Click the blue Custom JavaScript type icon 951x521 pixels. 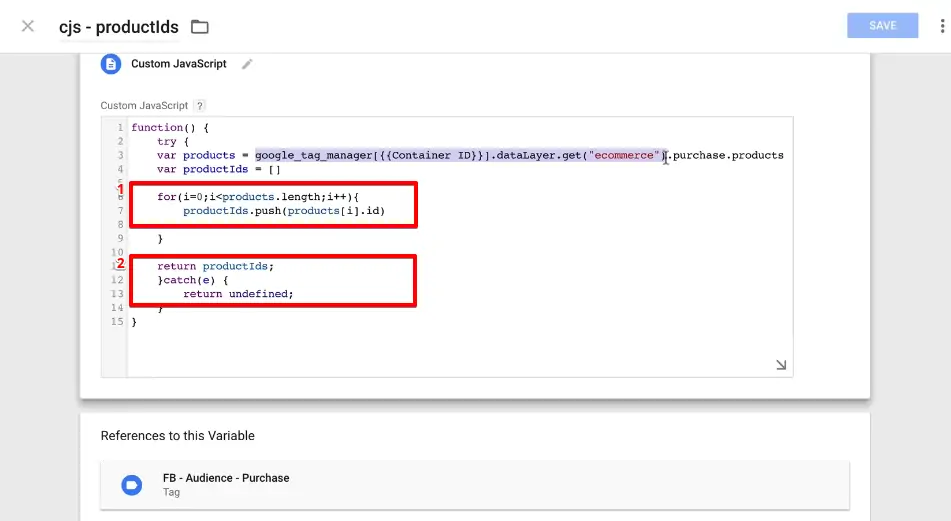tap(110, 64)
